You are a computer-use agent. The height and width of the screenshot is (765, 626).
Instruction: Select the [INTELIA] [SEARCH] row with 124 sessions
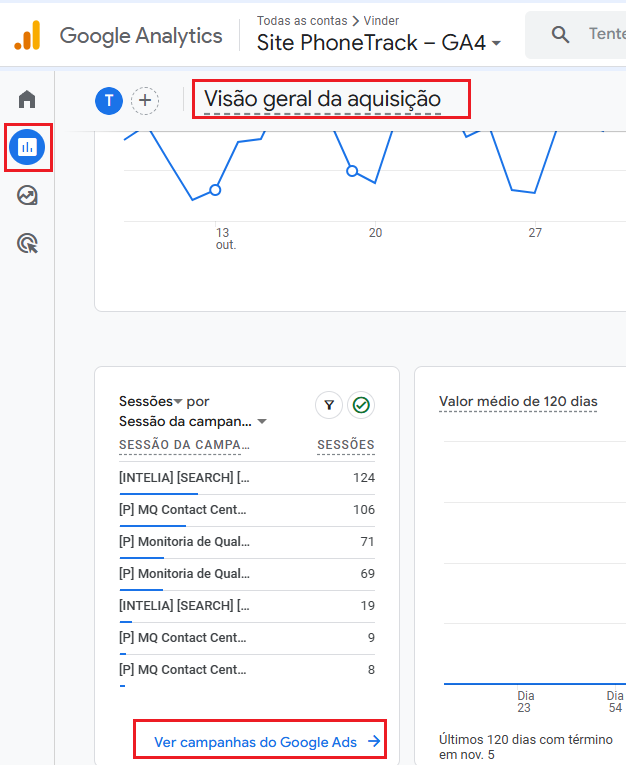click(x=247, y=478)
